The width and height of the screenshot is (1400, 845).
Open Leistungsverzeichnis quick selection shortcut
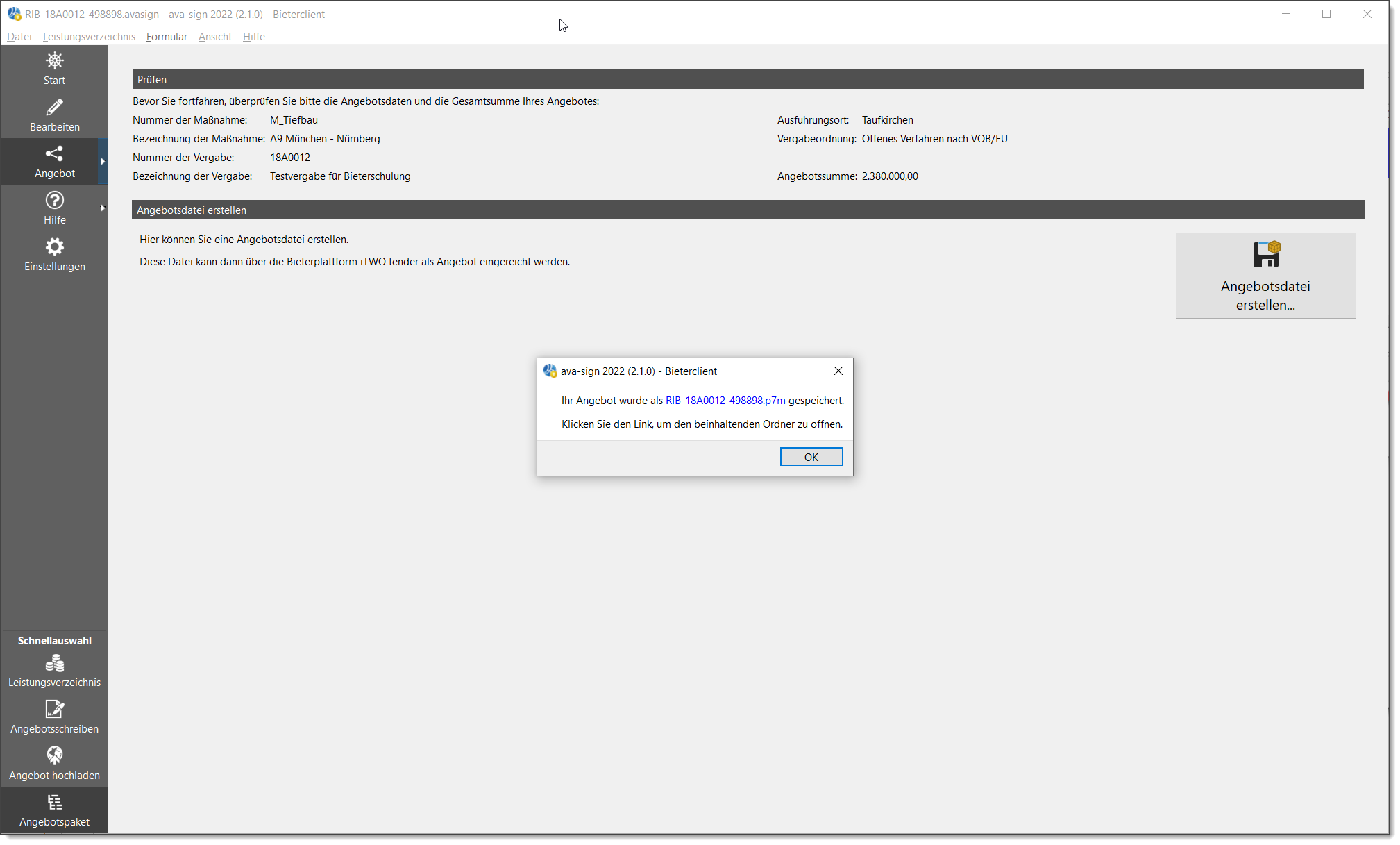point(54,671)
